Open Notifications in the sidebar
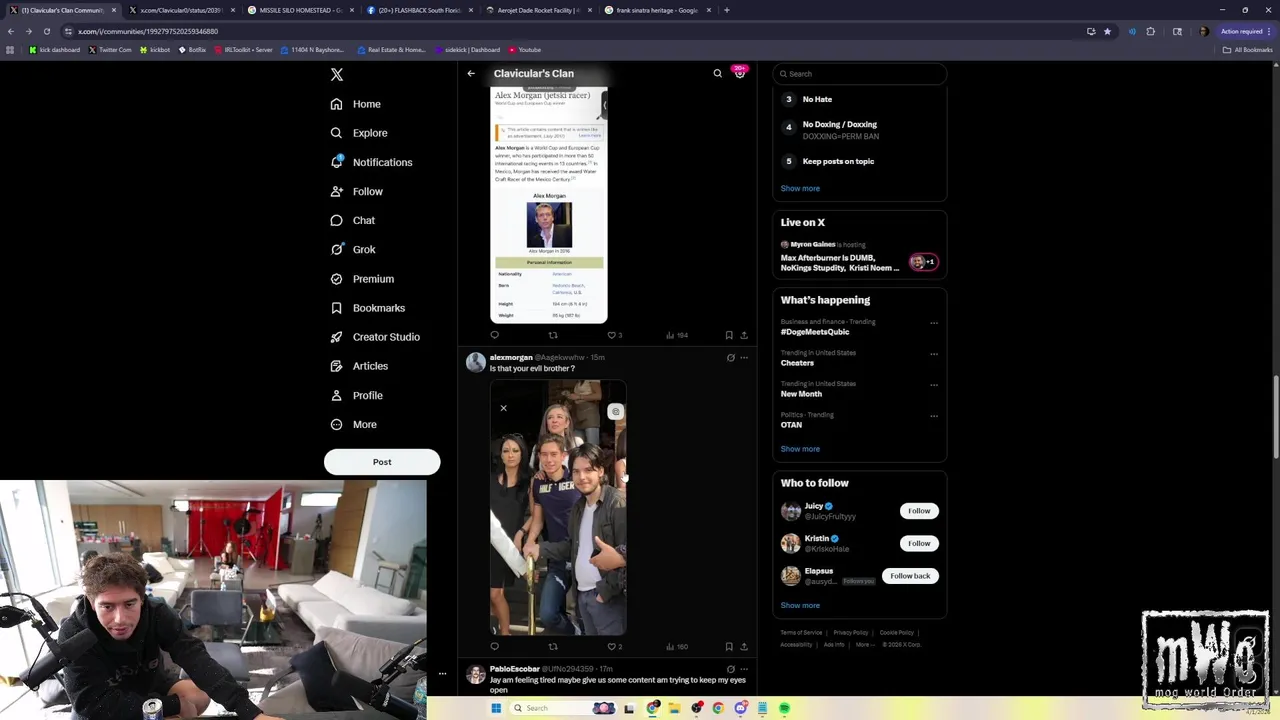 (x=370, y=162)
